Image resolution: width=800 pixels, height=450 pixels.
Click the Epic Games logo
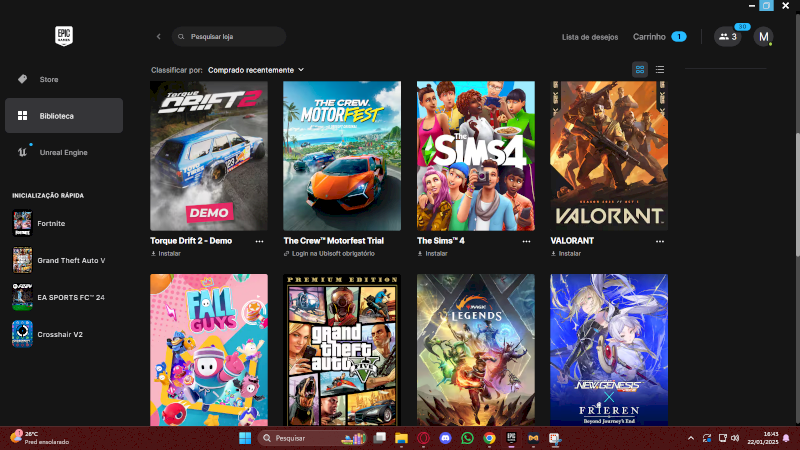click(x=64, y=36)
